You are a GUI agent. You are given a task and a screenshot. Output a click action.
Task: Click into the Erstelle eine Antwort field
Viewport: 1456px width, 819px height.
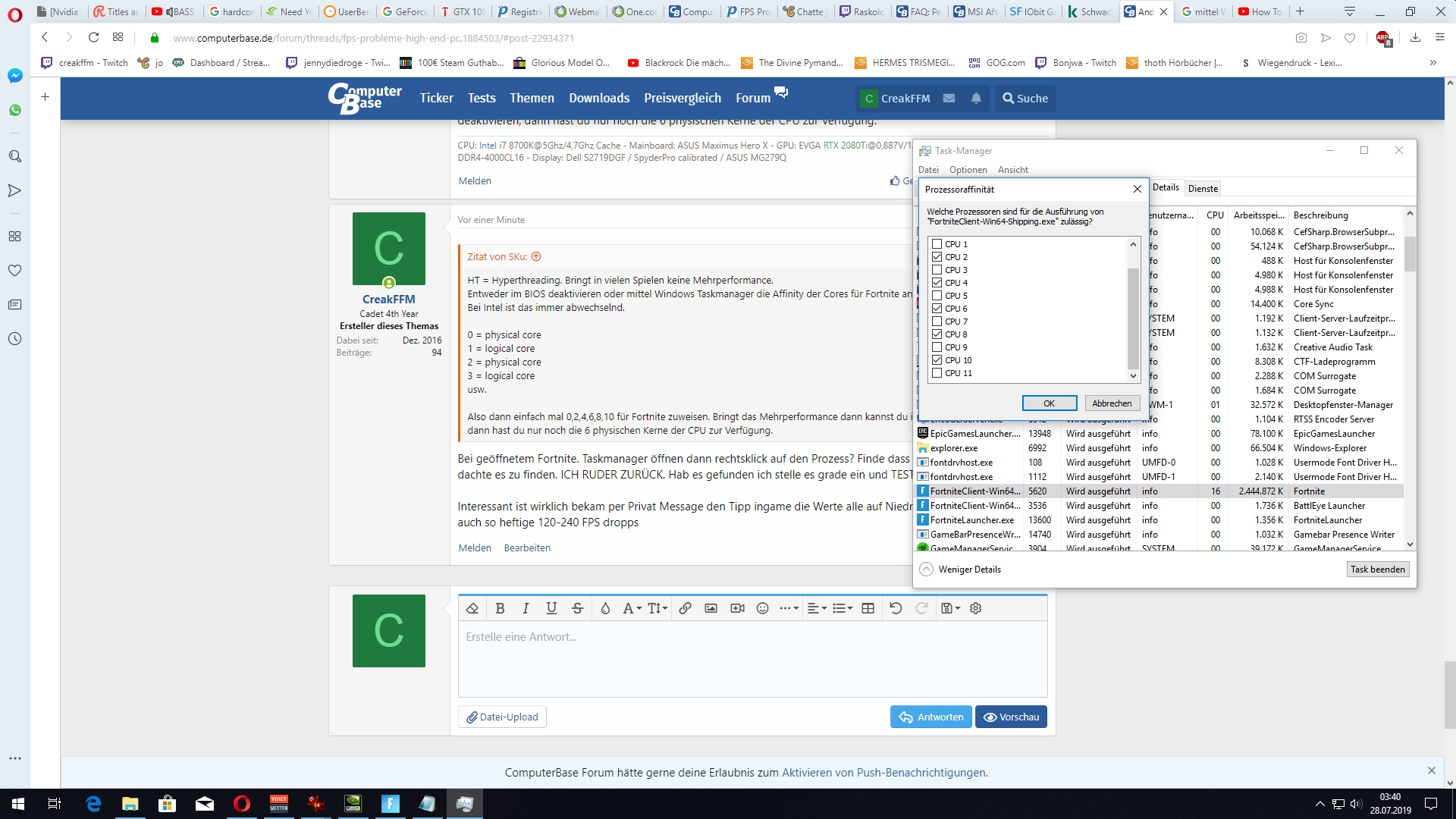tap(752, 657)
